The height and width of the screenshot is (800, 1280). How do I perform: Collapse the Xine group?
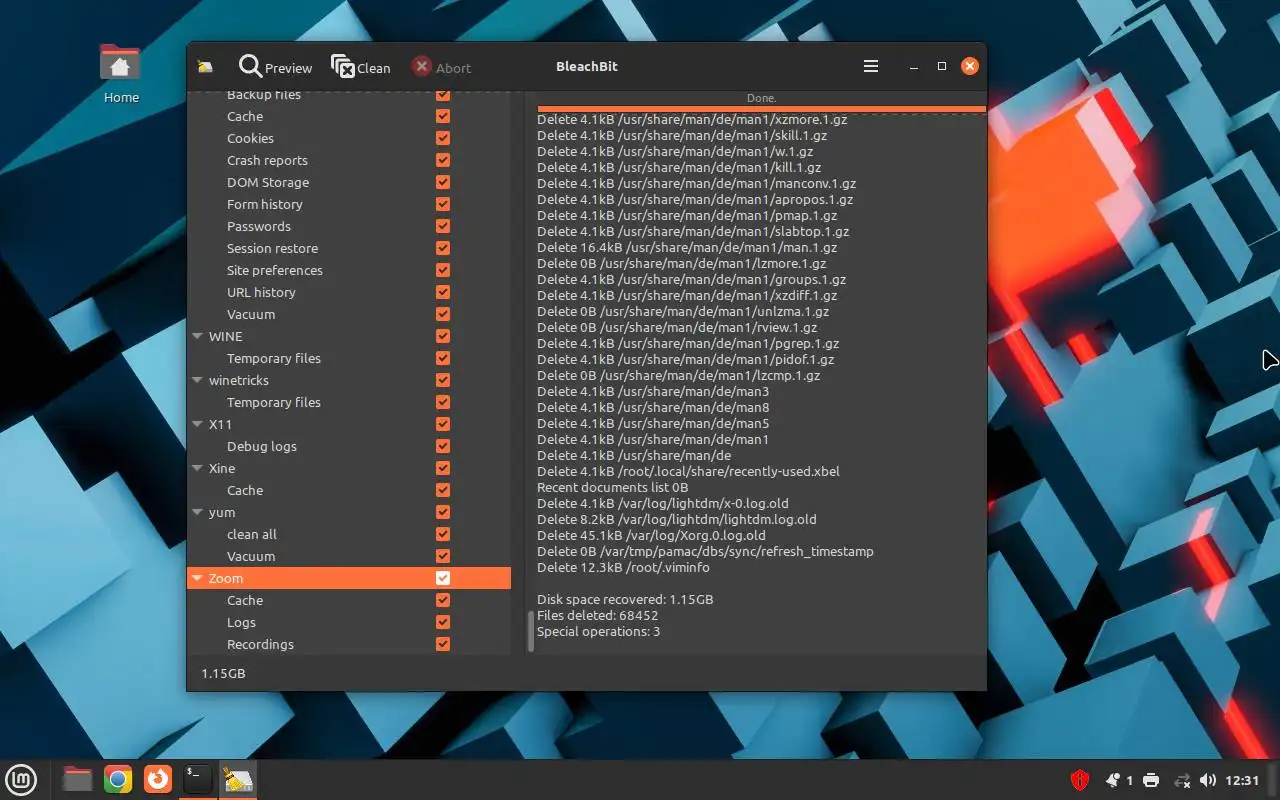click(198, 469)
